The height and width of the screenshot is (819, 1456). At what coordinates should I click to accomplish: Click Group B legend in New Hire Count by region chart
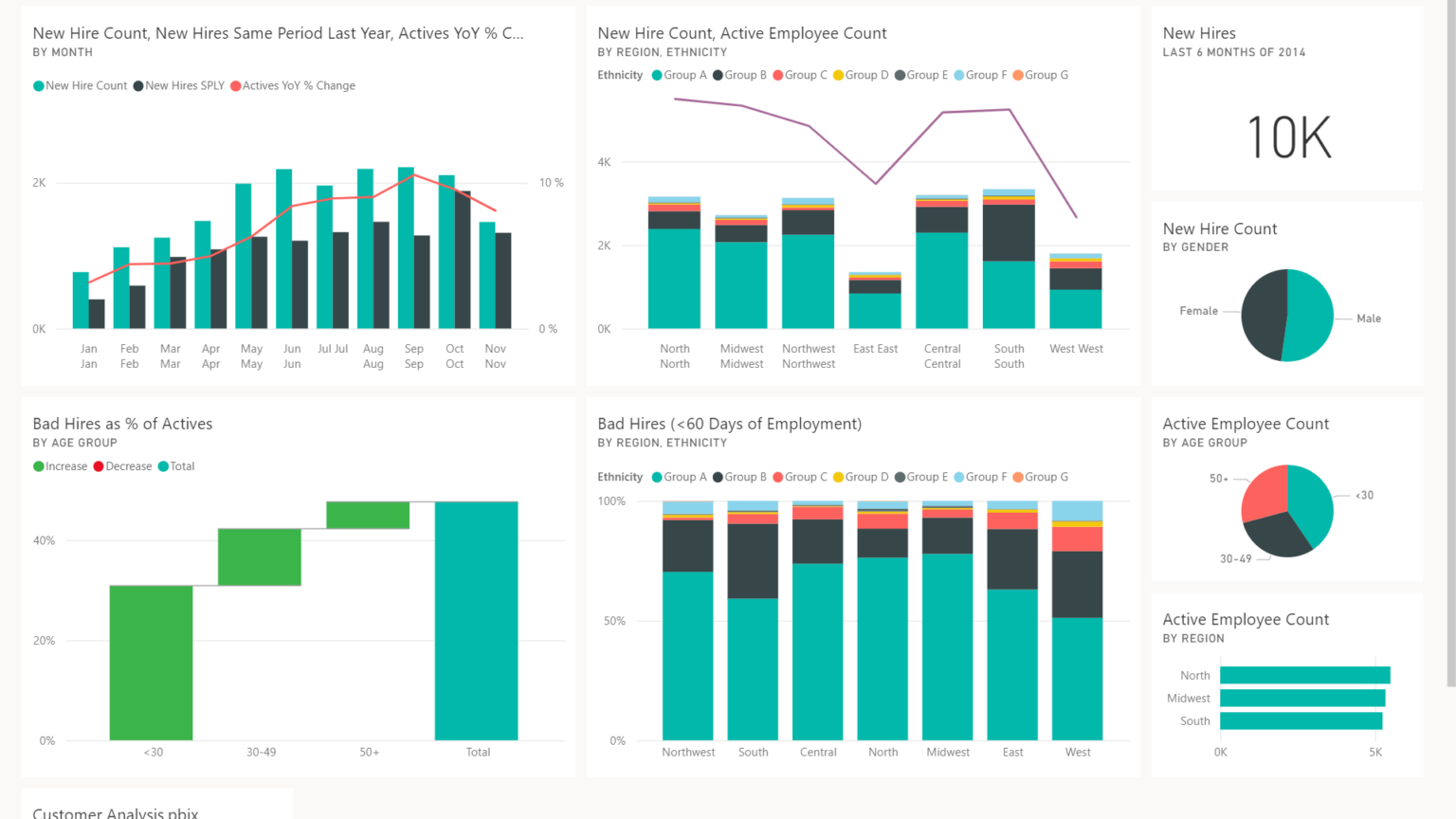(x=739, y=76)
